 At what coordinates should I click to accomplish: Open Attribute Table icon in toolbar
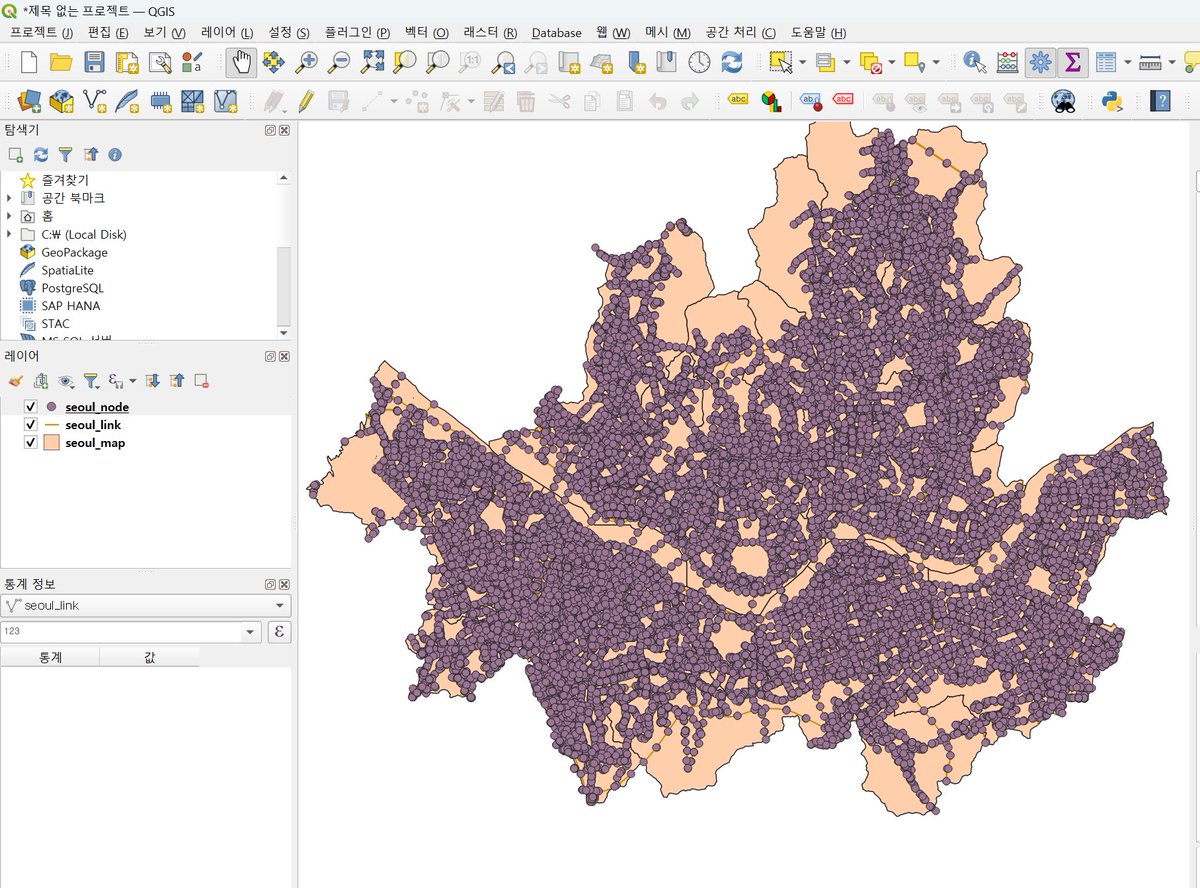(1105, 62)
